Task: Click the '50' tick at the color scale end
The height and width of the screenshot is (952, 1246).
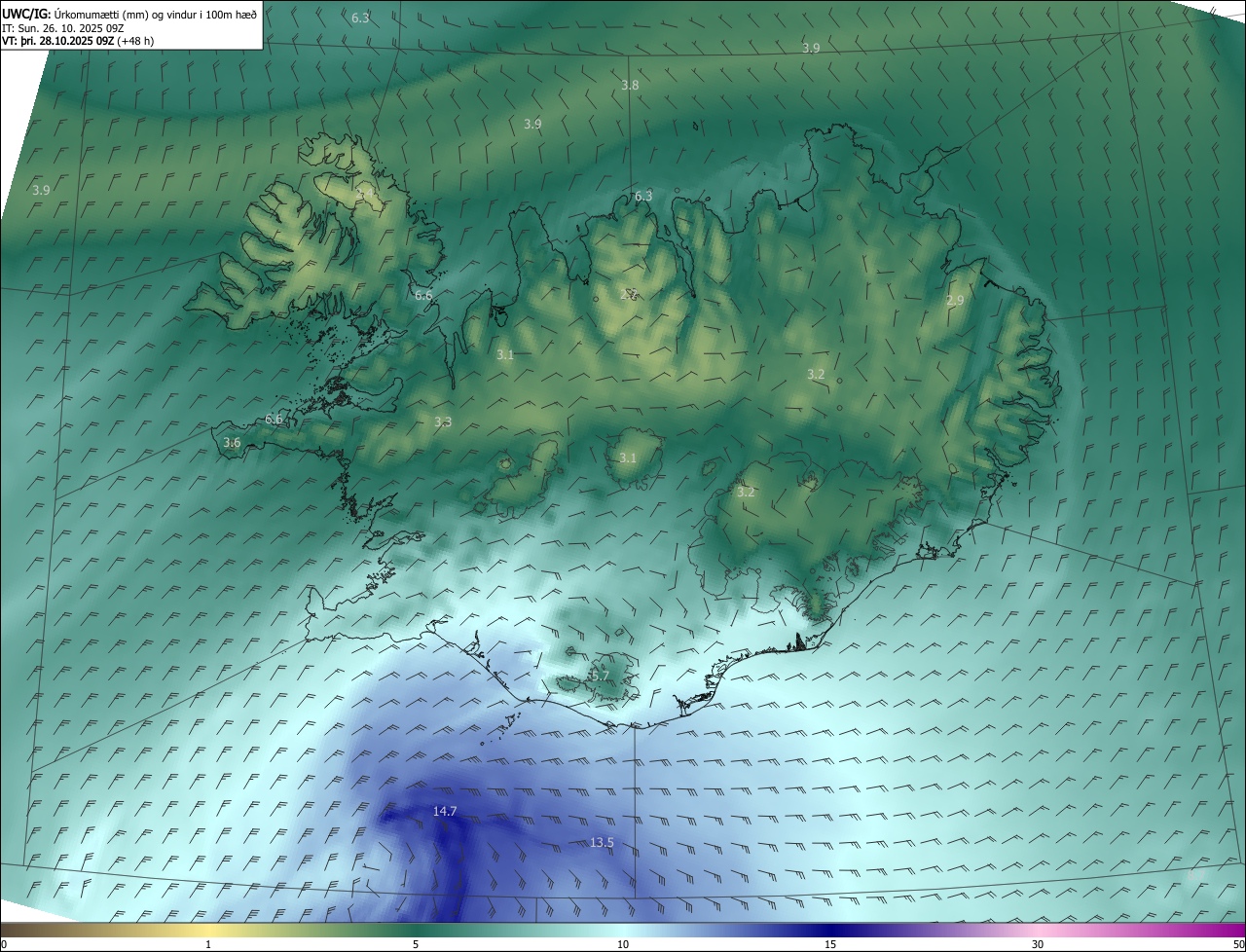Action: [1238, 944]
